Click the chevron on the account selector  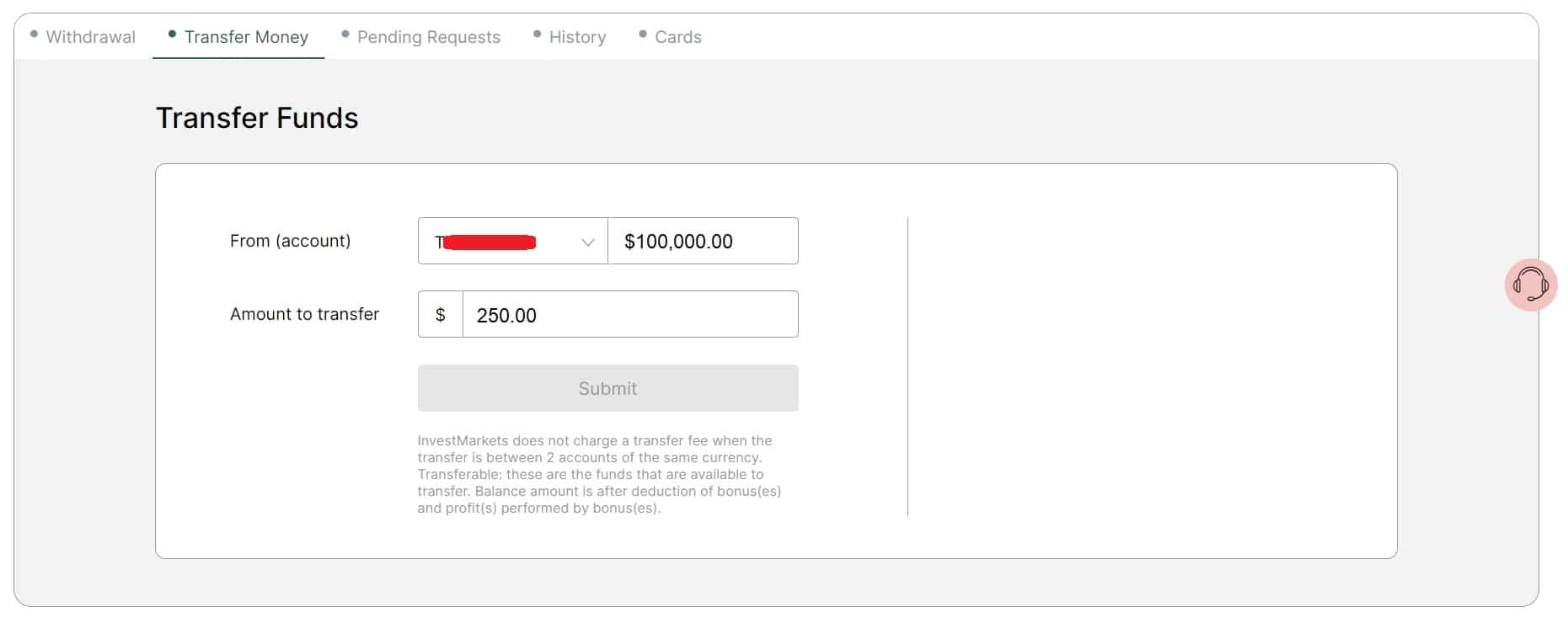587,243
